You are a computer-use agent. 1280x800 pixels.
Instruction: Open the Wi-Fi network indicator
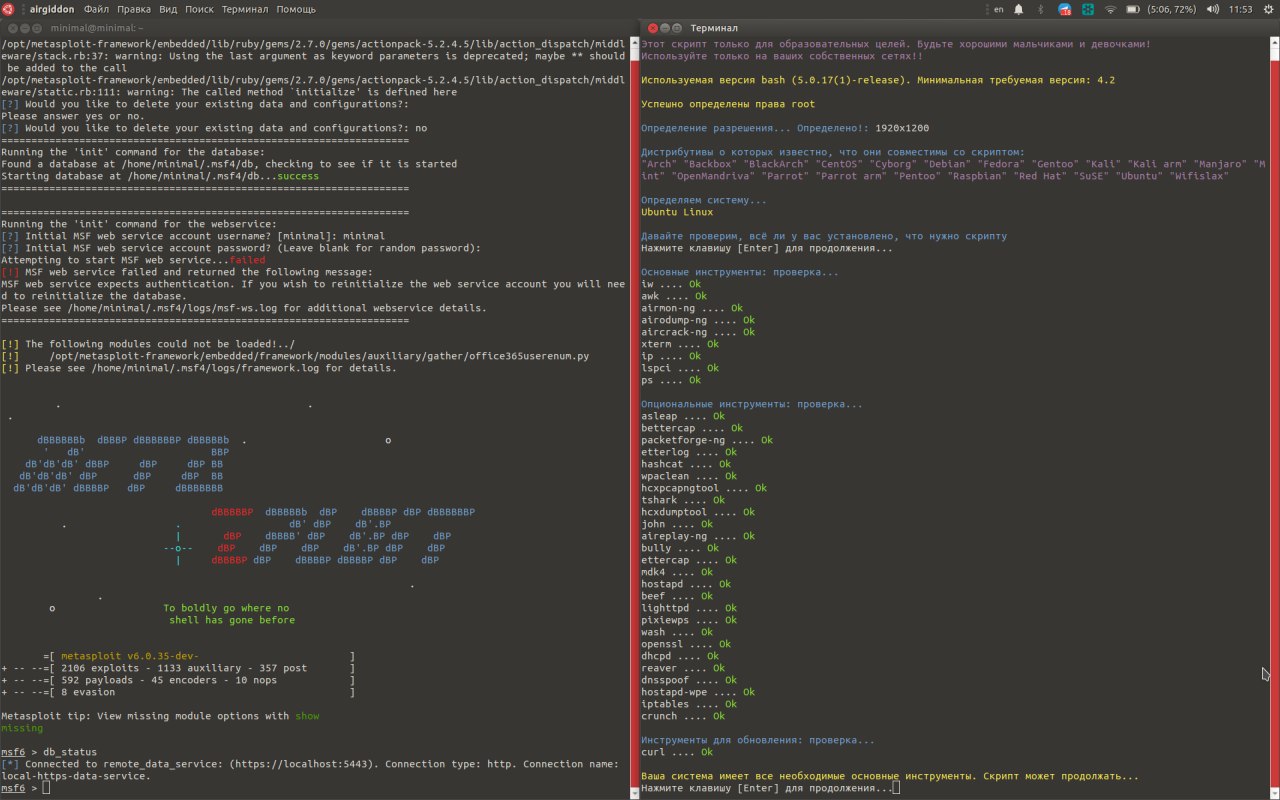pyautogui.click(x=1109, y=9)
